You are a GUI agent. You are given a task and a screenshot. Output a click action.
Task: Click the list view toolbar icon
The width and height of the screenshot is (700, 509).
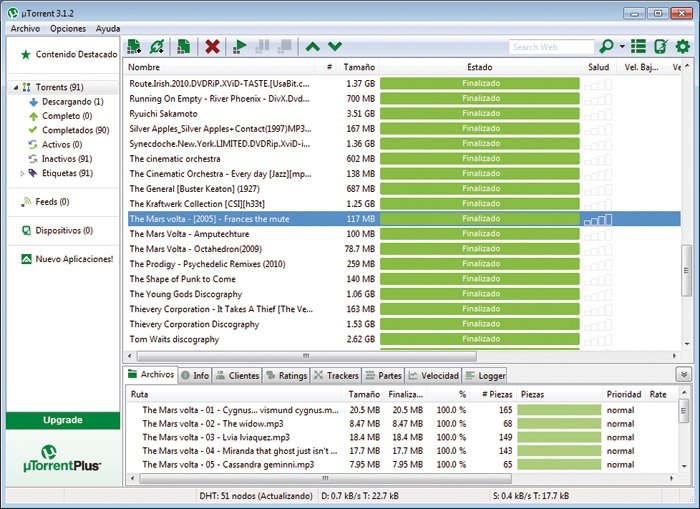pos(638,46)
